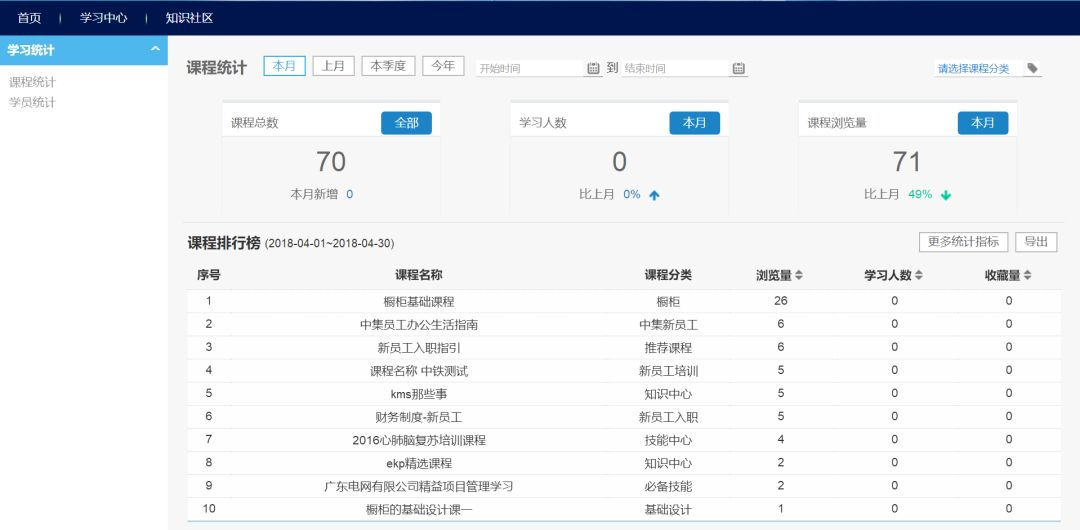
Task: Open 知识社区 in top navigation
Action: click(189, 18)
